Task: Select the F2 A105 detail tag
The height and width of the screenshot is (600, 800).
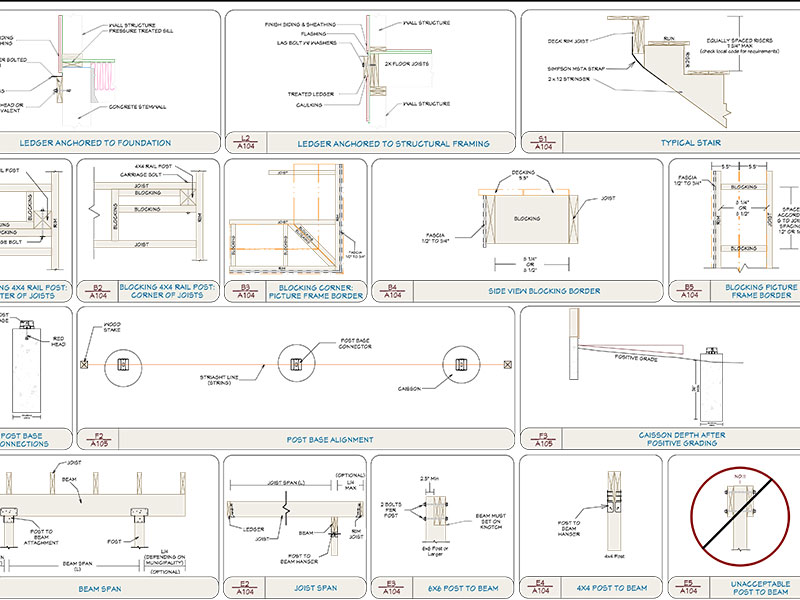Action: point(98,440)
